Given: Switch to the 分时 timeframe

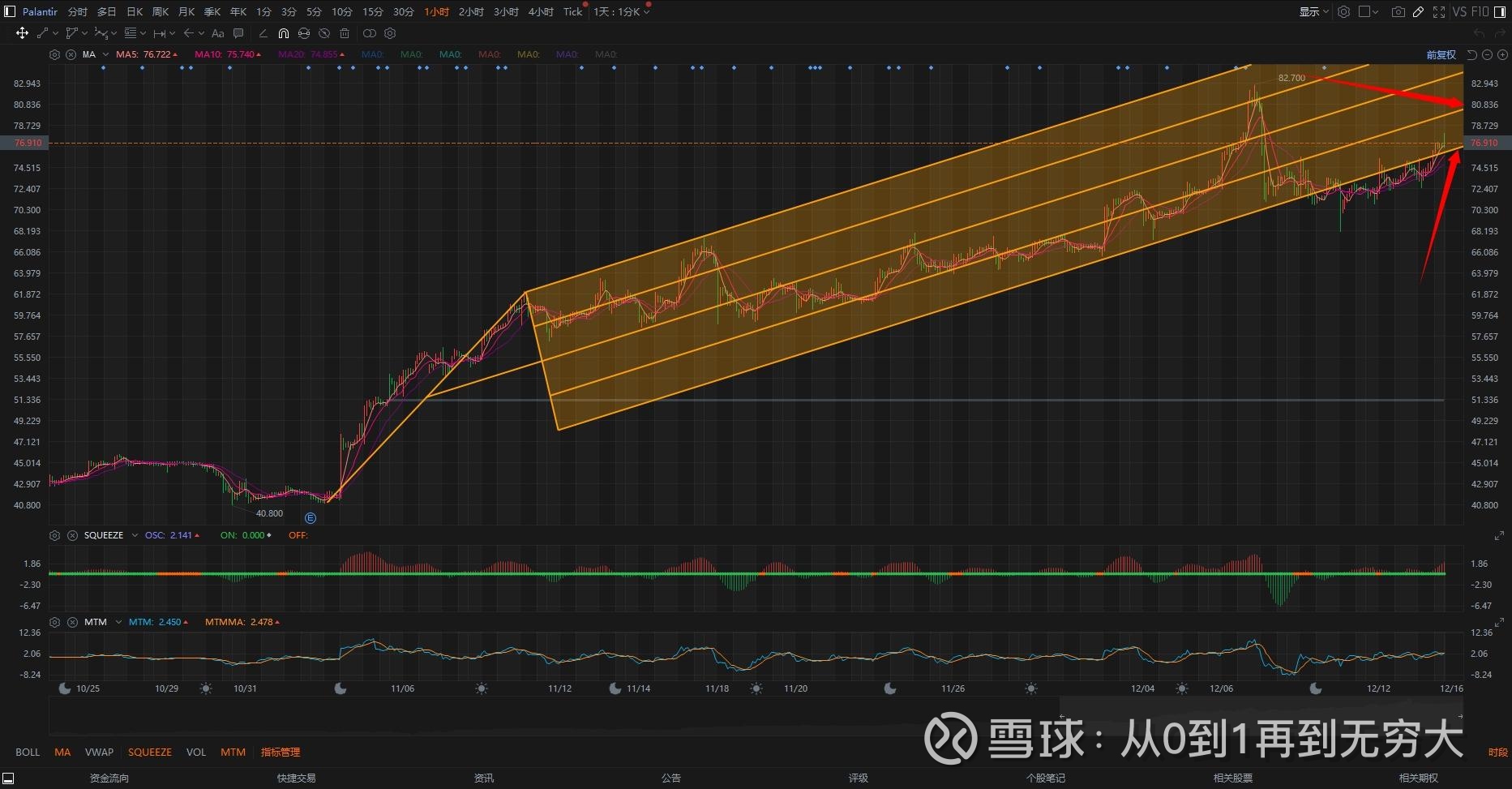Looking at the screenshot, I should 77,11.
